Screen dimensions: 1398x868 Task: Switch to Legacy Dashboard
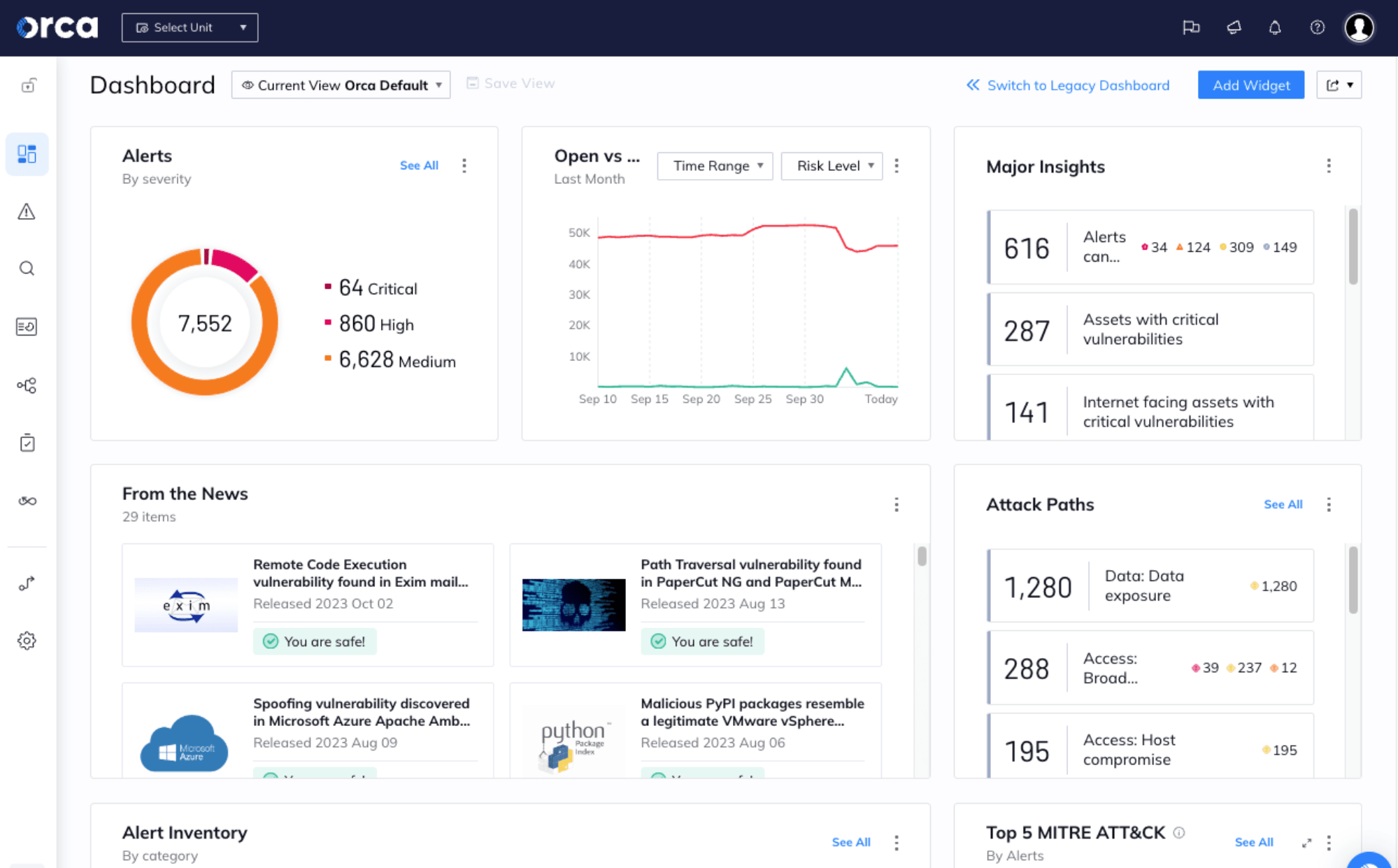[1078, 85]
